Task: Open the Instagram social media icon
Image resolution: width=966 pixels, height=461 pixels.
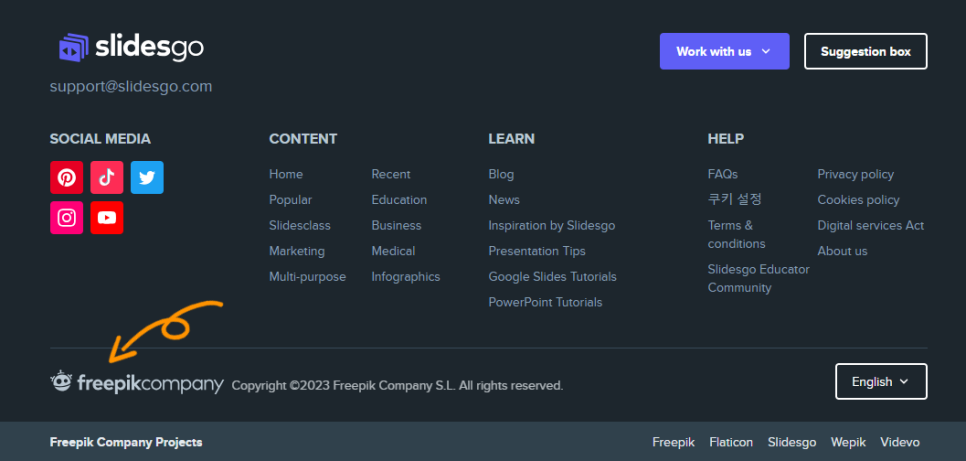Action: click(x=67, y=218)
